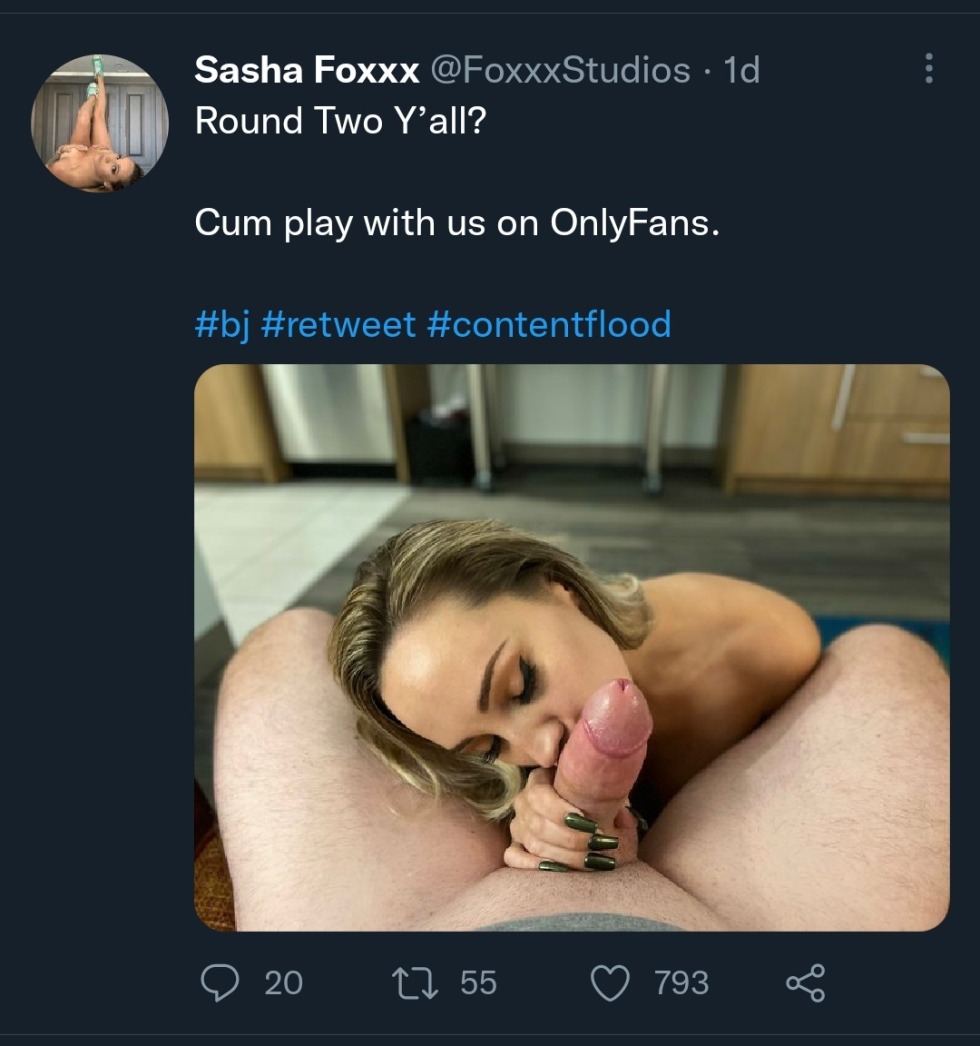The height and width of the screenshot is (1046, 980).
Task: View the 793 likes count
Action: coord(681,982)
